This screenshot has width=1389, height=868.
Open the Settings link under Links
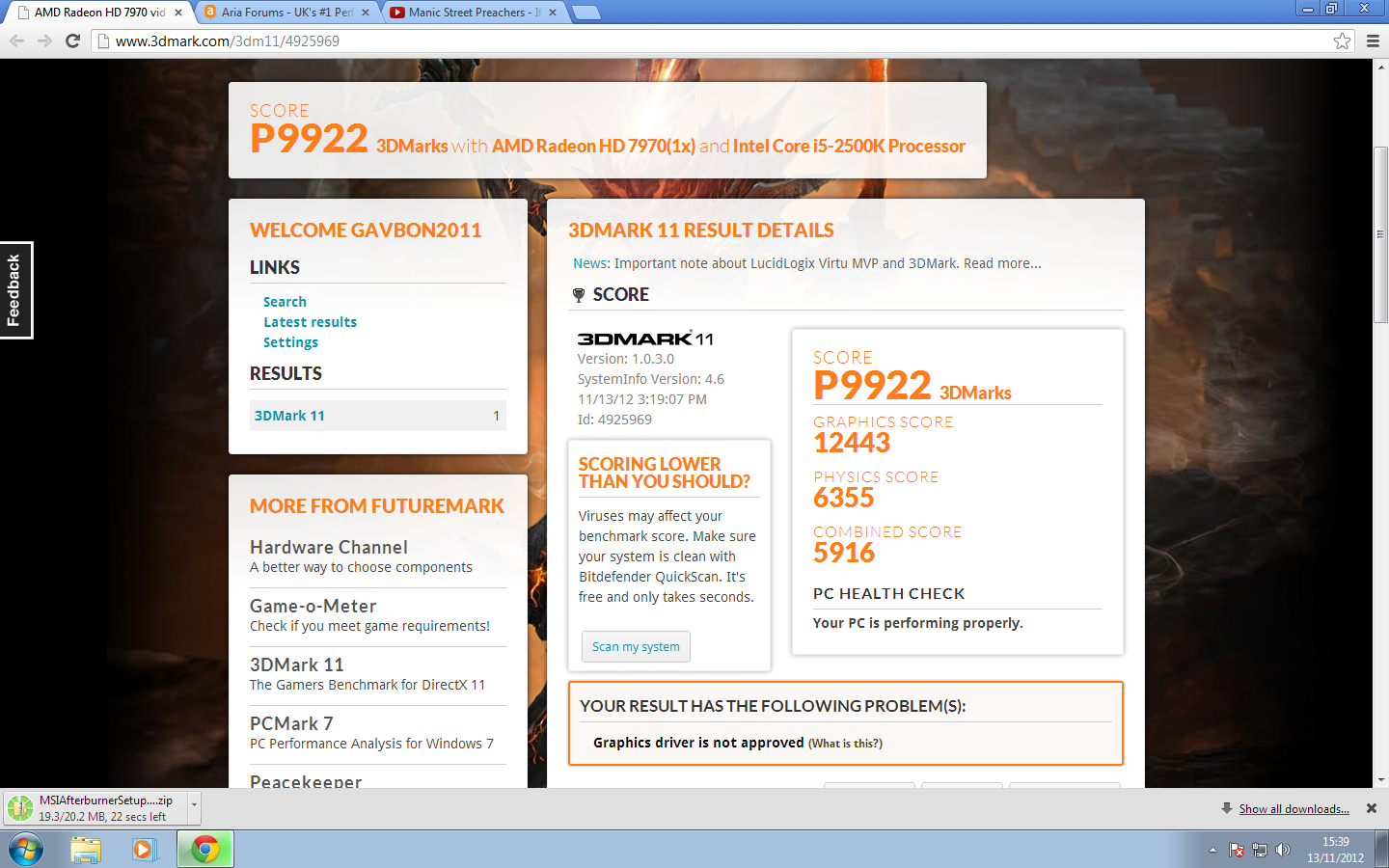290,342
